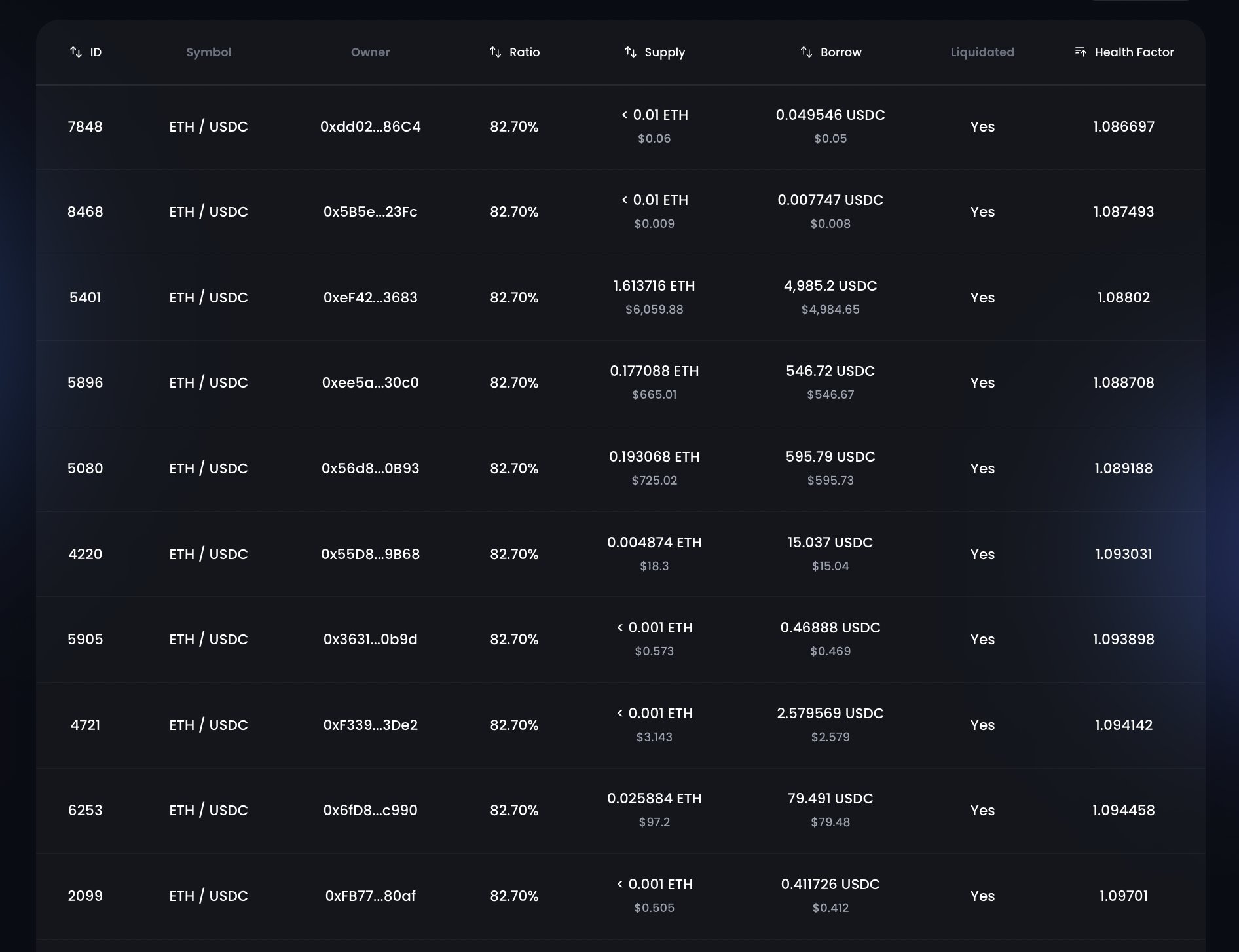Screen dimensions: 1239x952
Task: Click the sort arrows icon beside ID
Action: point(76,52)
